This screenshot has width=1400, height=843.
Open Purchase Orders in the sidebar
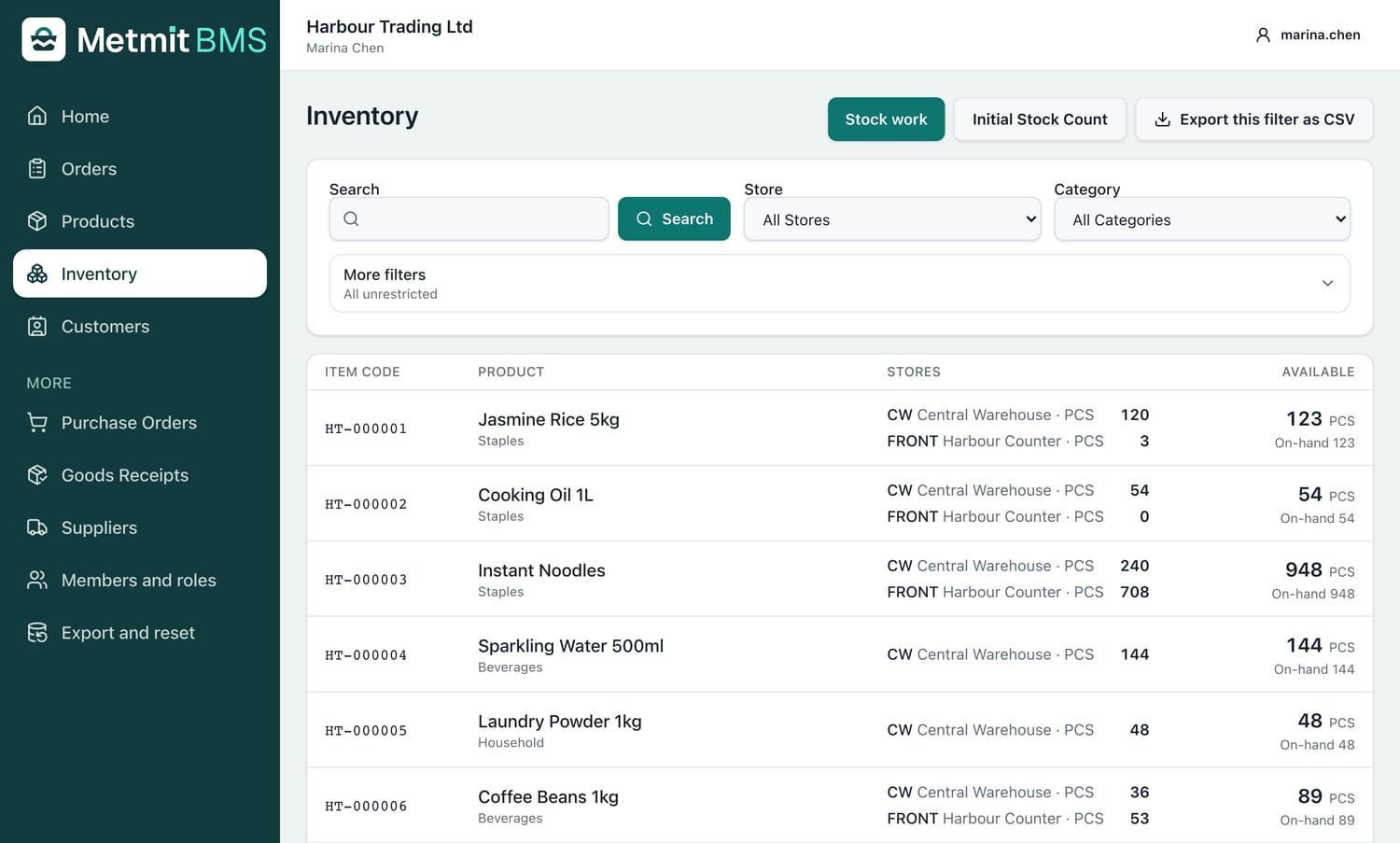coord(140,422)
